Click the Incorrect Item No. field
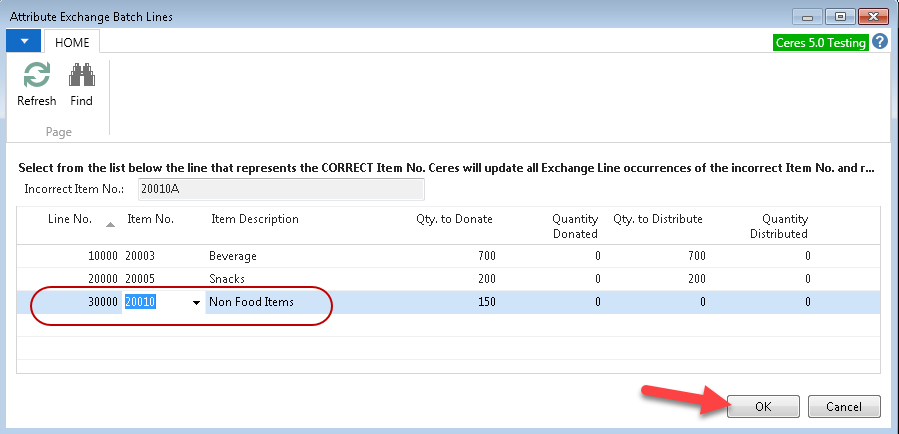The height and width of the screenshot is (434, 899). coord(271,190)
